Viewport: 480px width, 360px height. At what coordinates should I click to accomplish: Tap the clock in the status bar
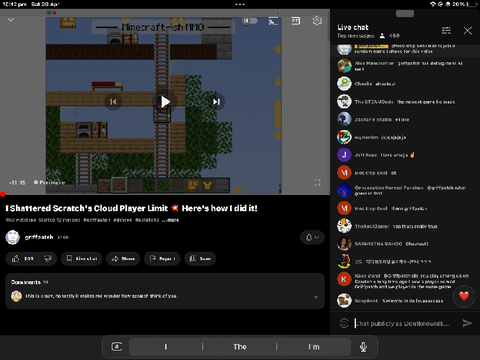15,4
